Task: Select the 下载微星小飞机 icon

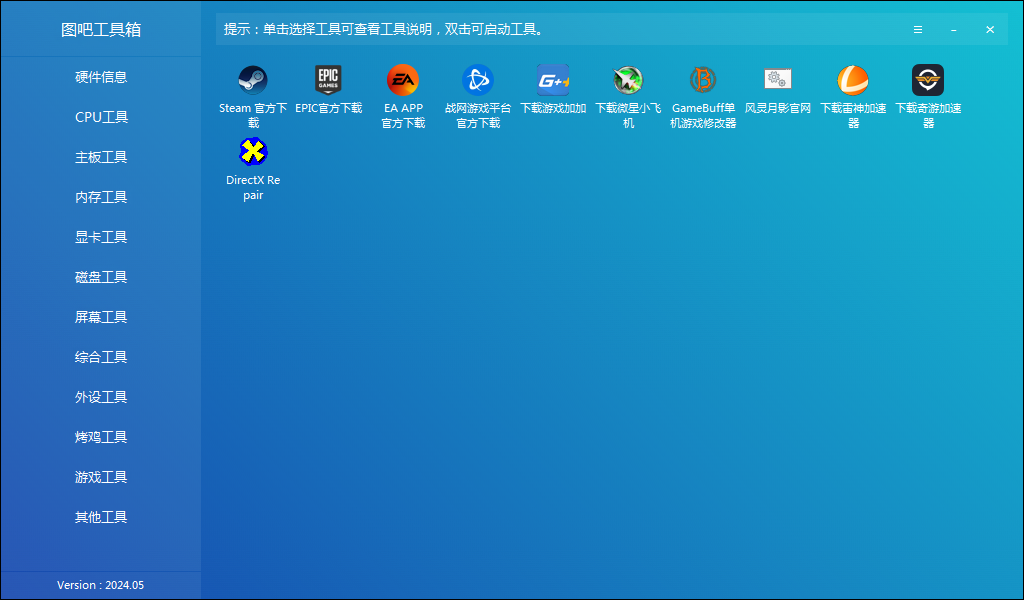Action: [628, 80]
